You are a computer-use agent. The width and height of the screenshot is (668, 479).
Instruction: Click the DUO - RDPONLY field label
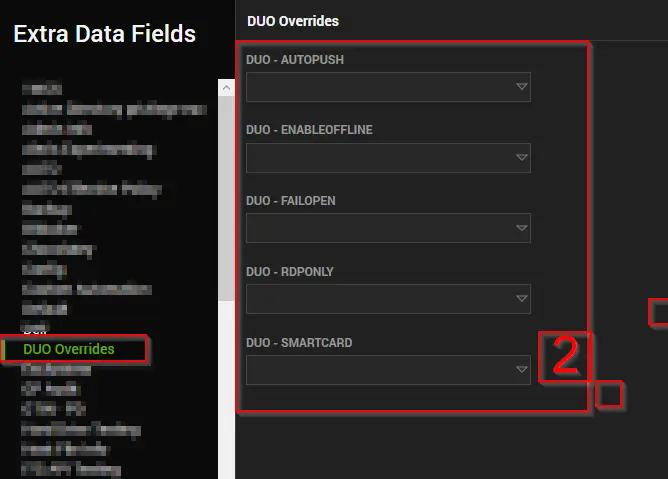[290, 271]
